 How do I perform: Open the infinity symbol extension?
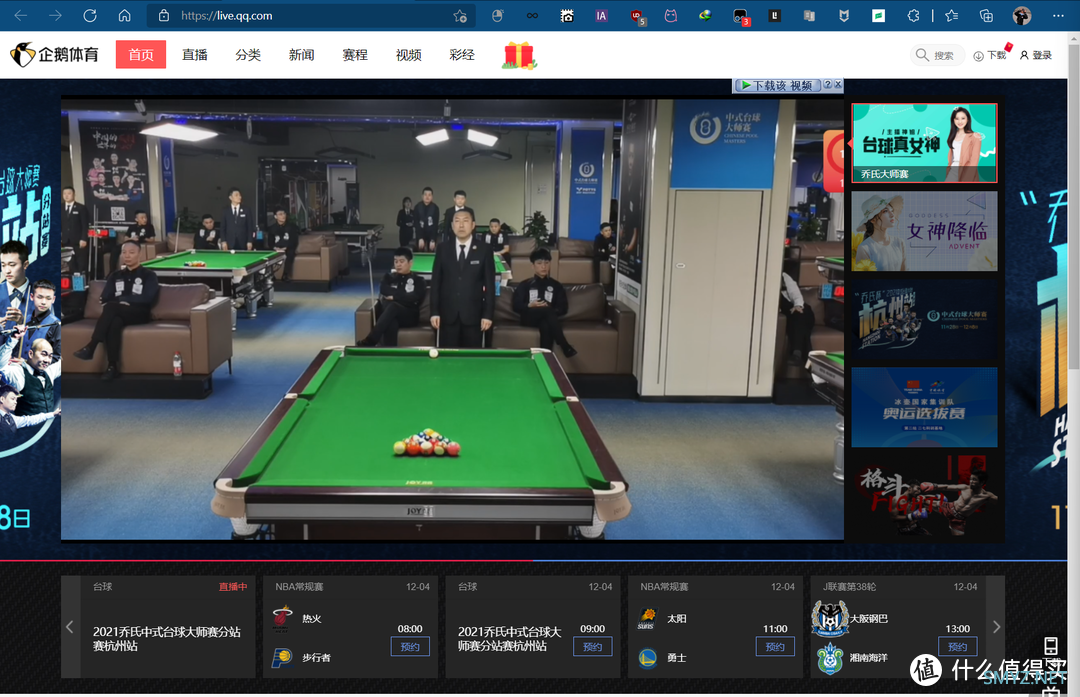coord(532,15)
